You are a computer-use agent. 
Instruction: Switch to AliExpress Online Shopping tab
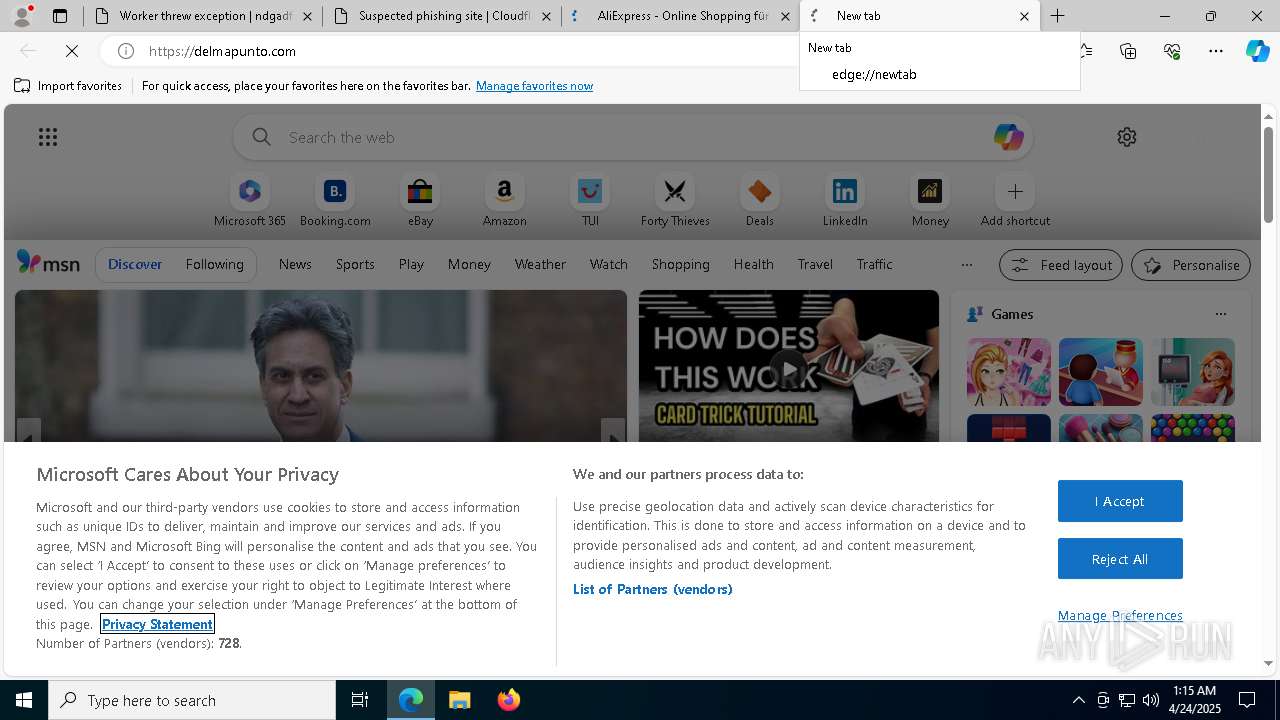[680, 16]
